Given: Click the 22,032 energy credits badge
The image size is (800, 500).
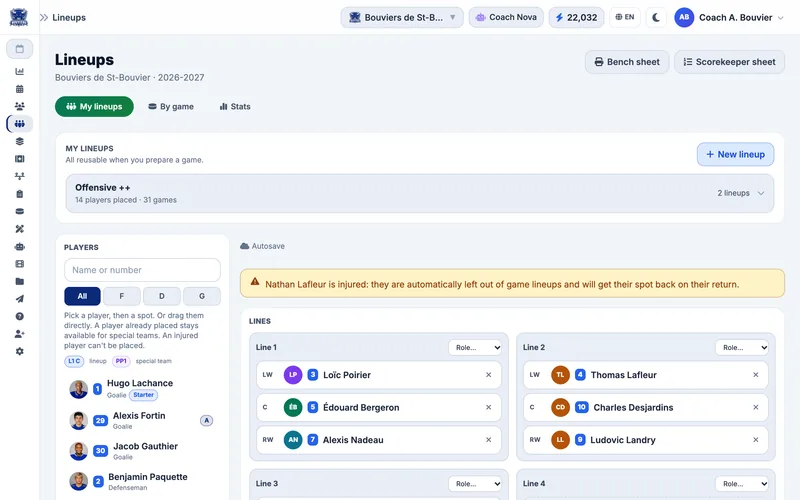Looking at the screenshot, I should click(x=577, y=17).
